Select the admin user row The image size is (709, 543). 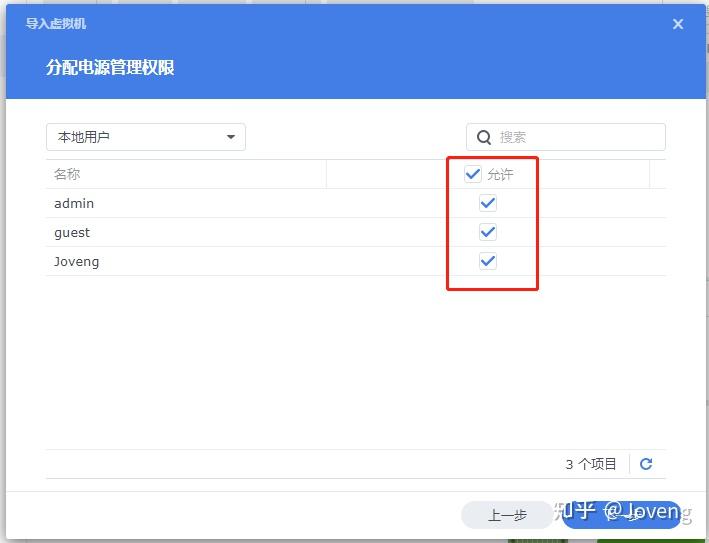pyautogui.click(x=356, y=203)
